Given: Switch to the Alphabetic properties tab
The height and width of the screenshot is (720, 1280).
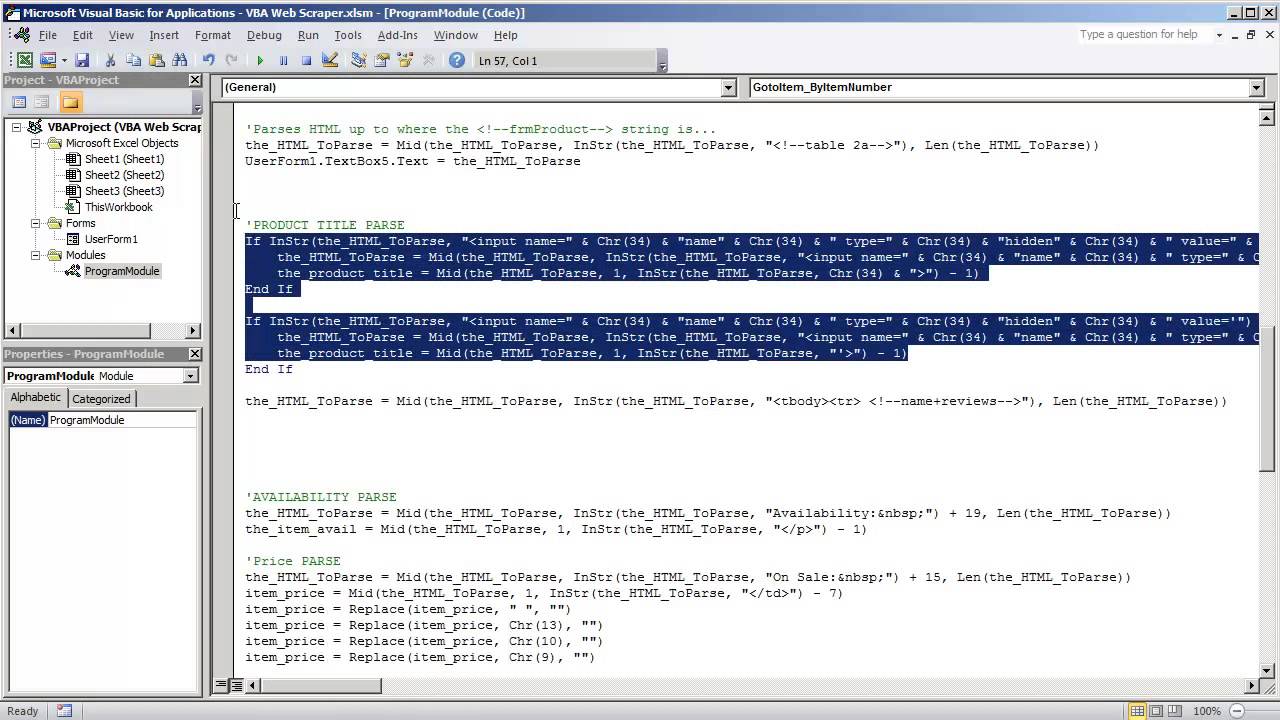Looking at the screenshot, I should click(x=35, y=398).
